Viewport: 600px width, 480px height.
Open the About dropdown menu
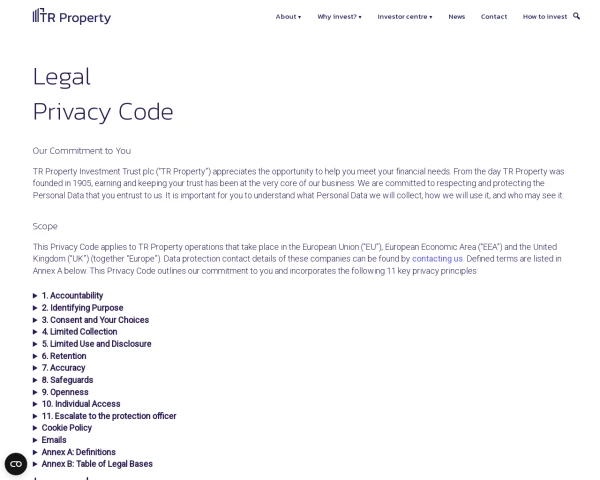pyautogui.click(x=288, y=17)
